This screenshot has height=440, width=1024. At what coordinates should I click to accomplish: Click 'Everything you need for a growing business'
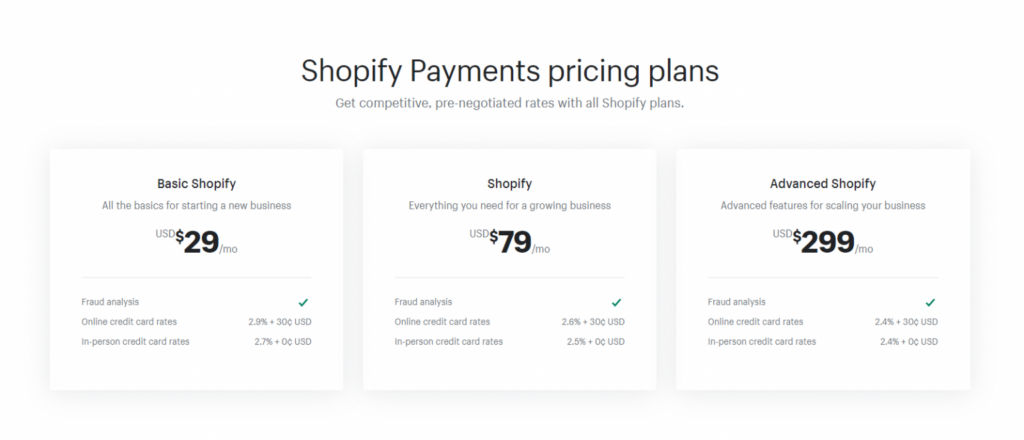(x=509, y=206)
